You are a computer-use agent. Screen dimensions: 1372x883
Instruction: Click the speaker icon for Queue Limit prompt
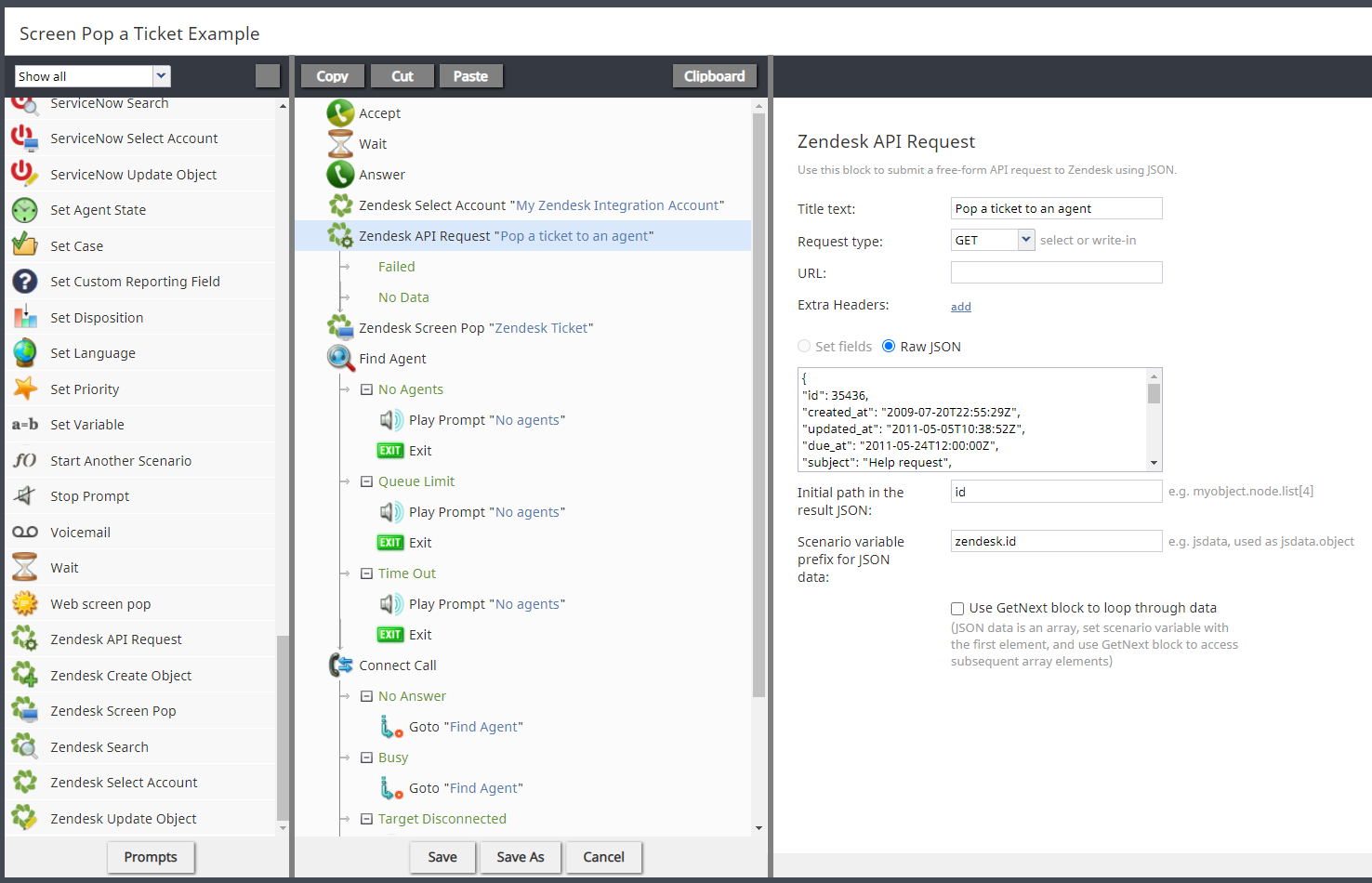tap(391, 512)
